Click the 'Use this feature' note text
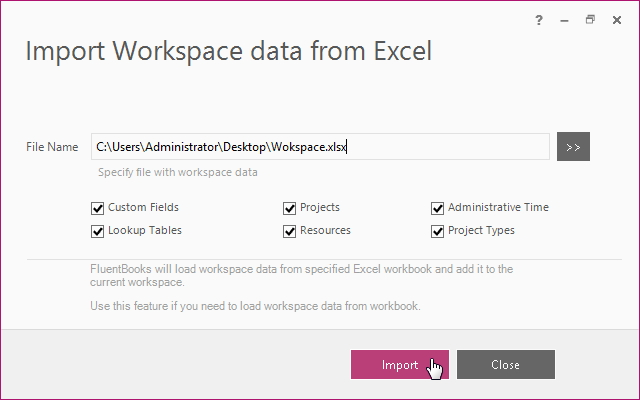This screenshot has width=640, height=400. (255, 306)
